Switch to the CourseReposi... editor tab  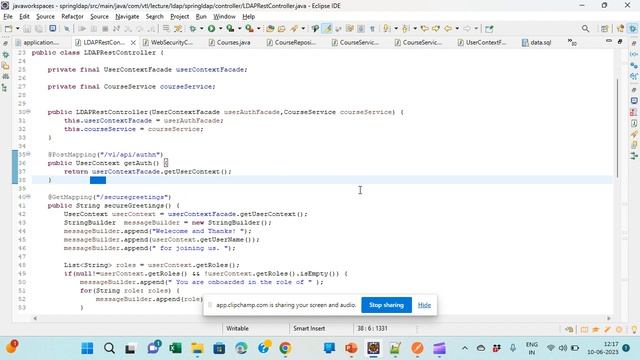pos(291,42)
